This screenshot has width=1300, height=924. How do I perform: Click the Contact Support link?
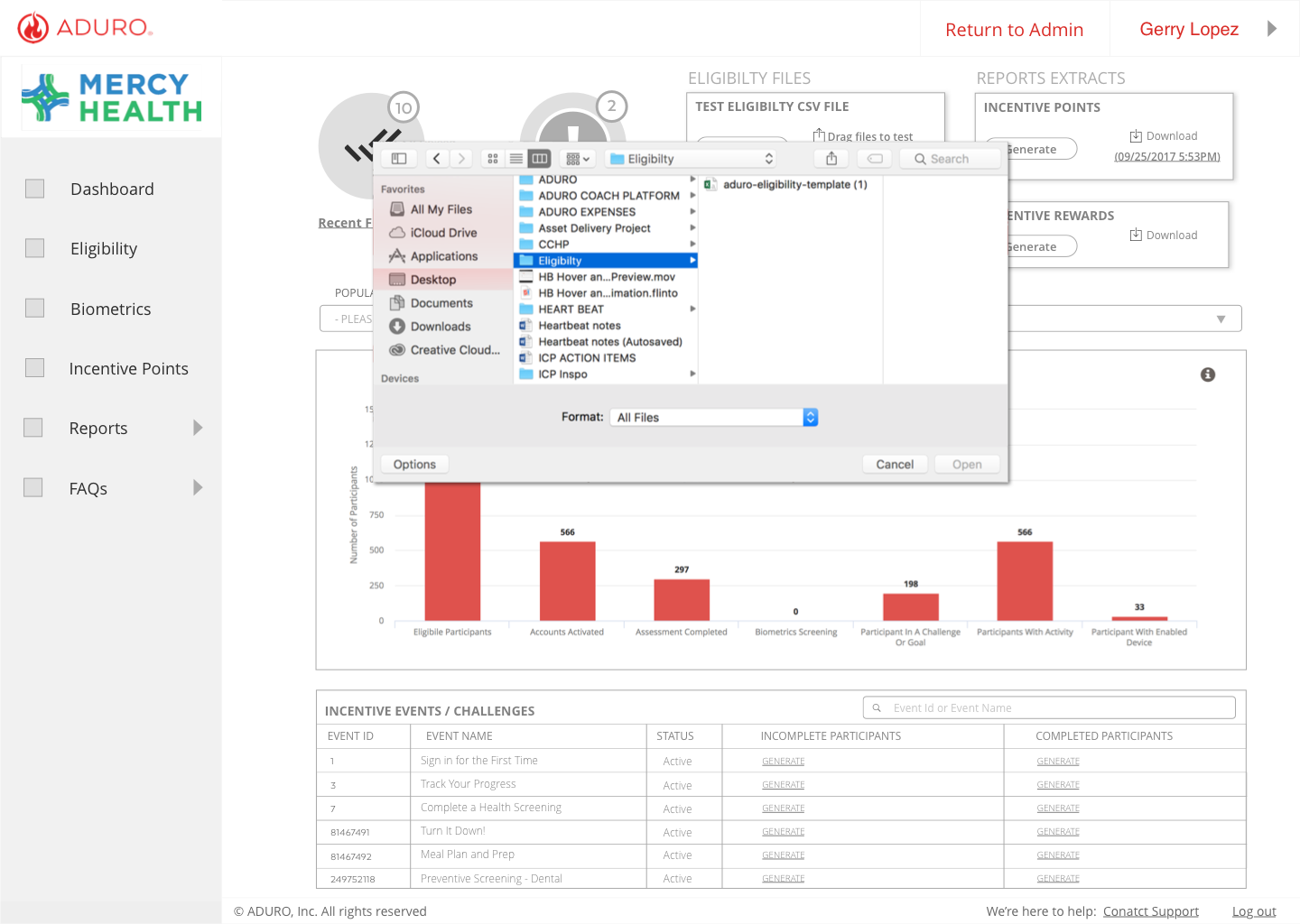click(1151, 911)
